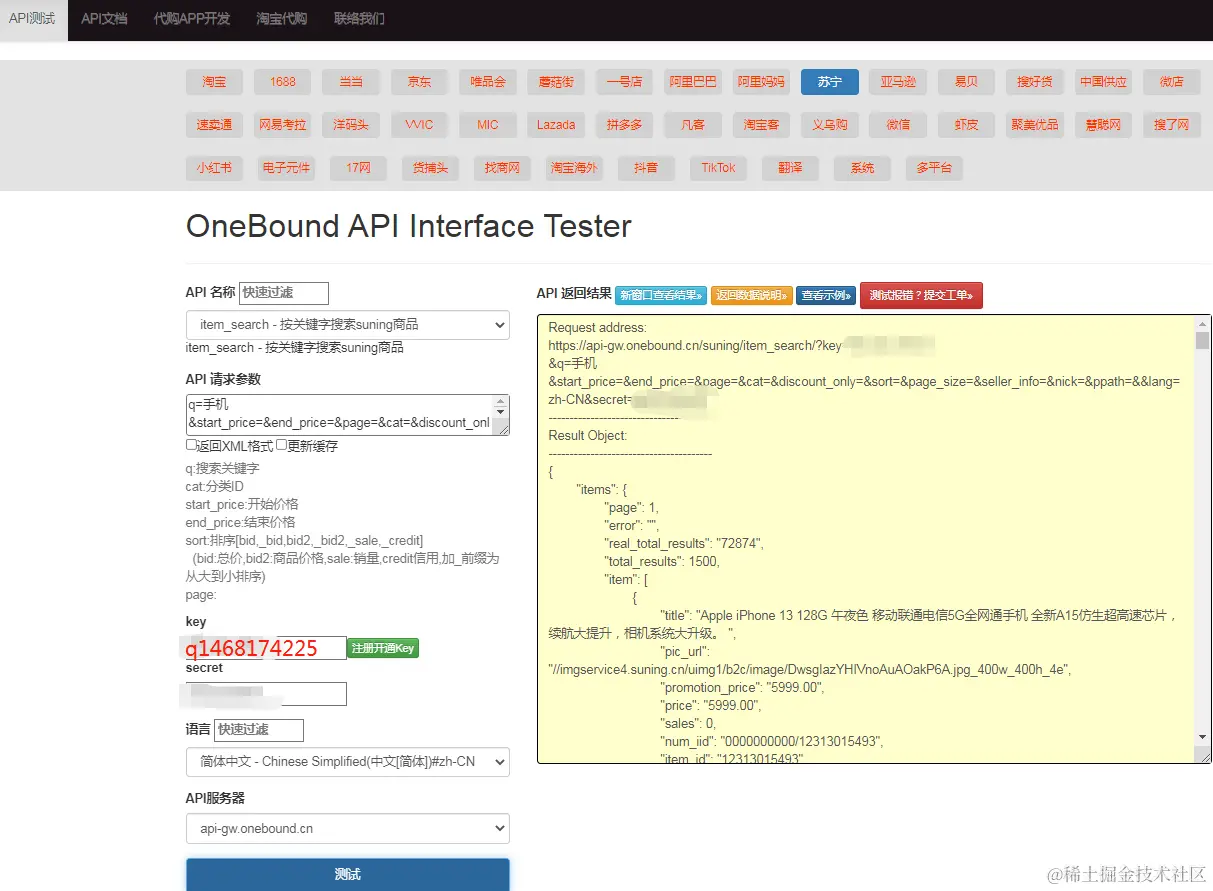Expand the api-gw.onebound.cn server dropdown
Image resolution: width=1213 pixels, height=891 pixels.
click(348, 829)
